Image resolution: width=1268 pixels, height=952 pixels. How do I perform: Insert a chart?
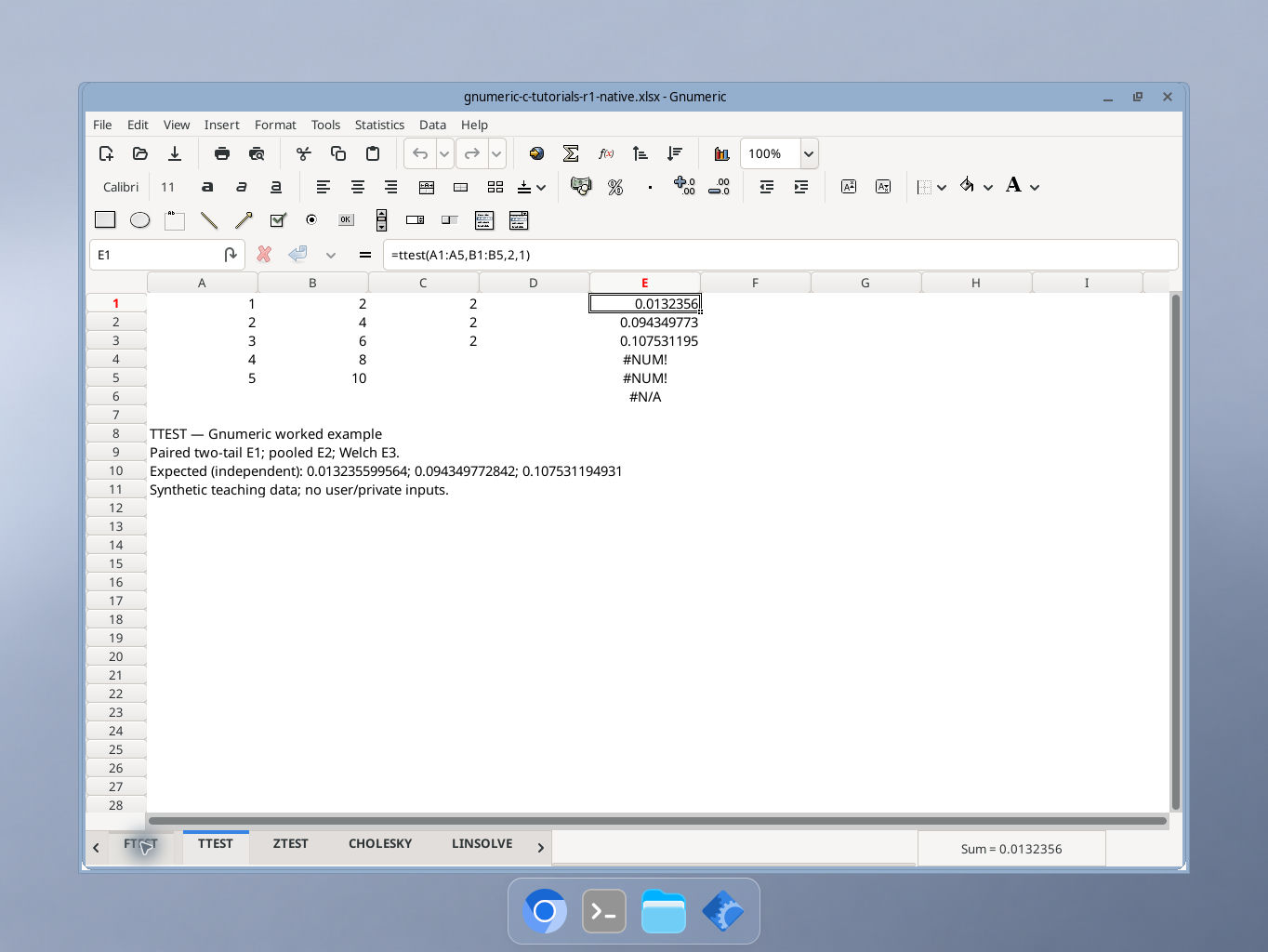click(x=721, y=153)
